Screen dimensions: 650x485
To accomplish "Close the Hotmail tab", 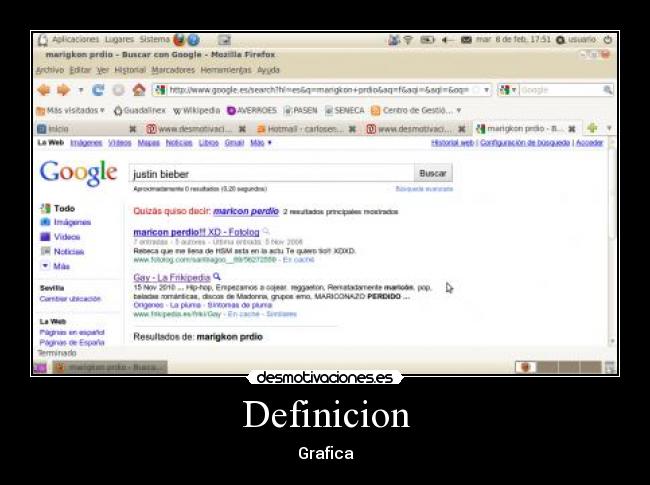I will coord(352,129).
